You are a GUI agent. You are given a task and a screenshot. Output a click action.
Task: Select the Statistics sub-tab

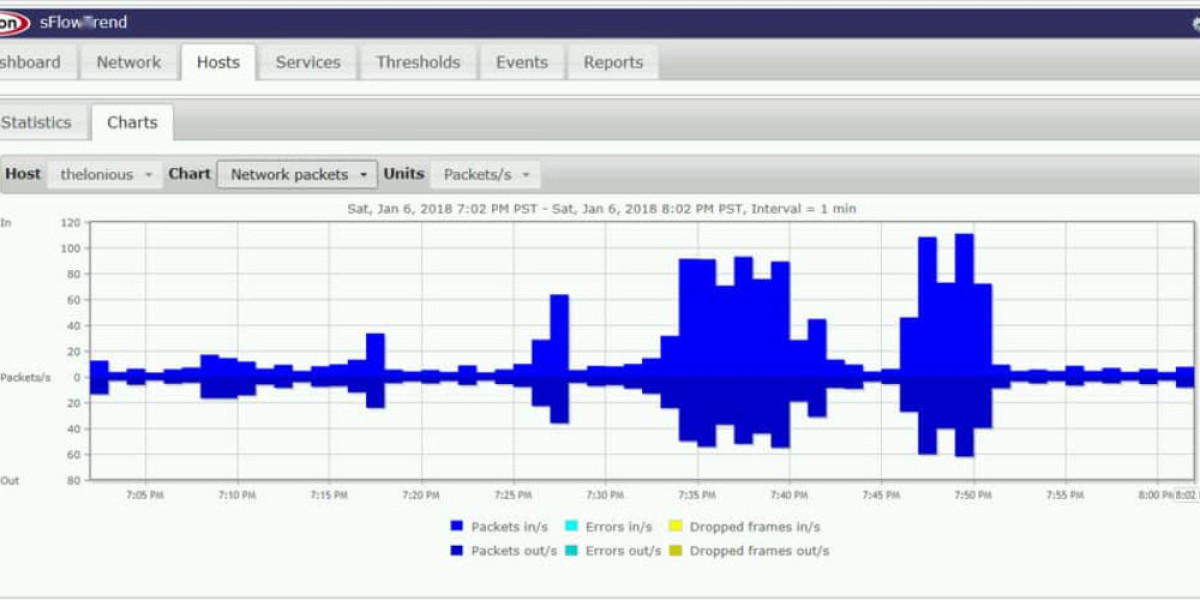point(37,122)
